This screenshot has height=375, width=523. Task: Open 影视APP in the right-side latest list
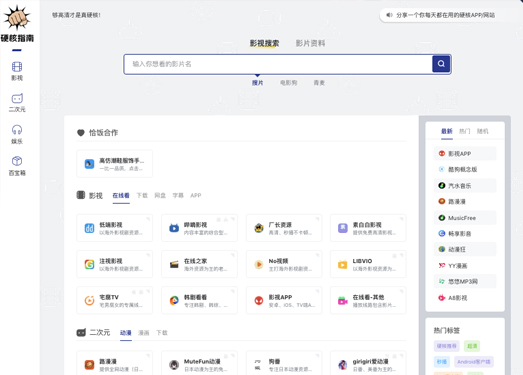(465, 153)
